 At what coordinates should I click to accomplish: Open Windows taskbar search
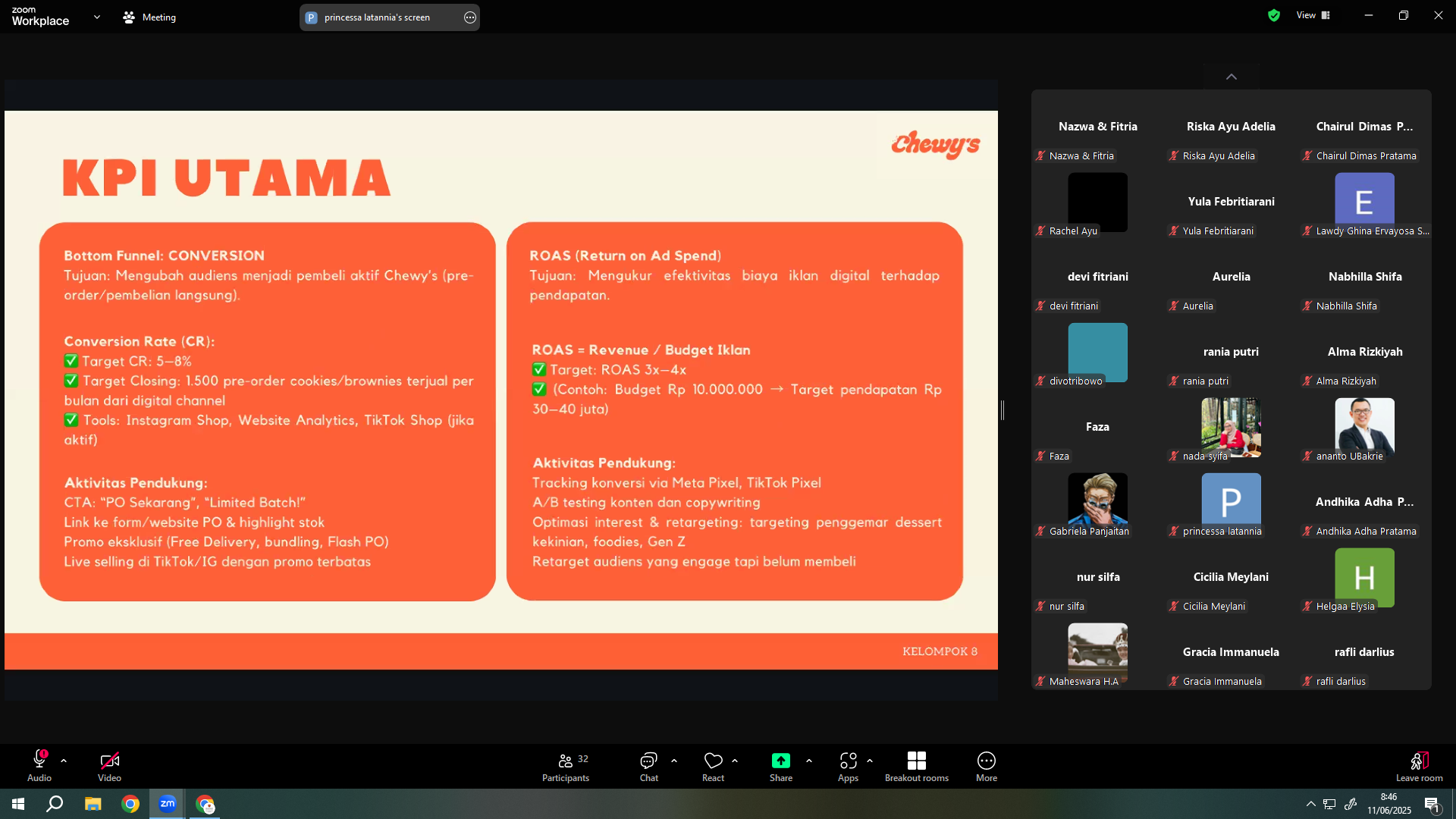pyautogui.click(x=55, y=804)
